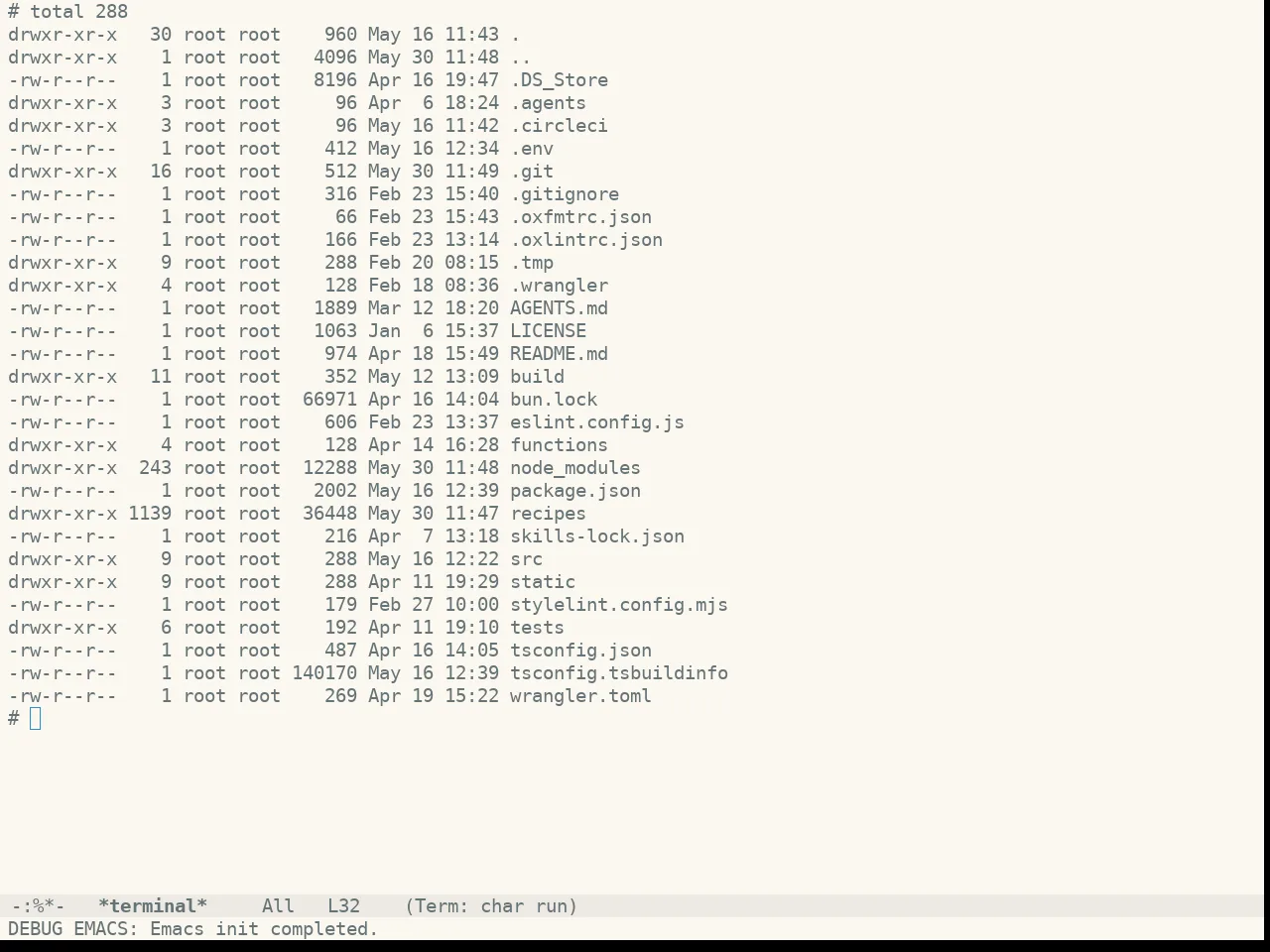Click the permissions string of wrangler.toml row

pyautogui.click(x=63, y=696)
